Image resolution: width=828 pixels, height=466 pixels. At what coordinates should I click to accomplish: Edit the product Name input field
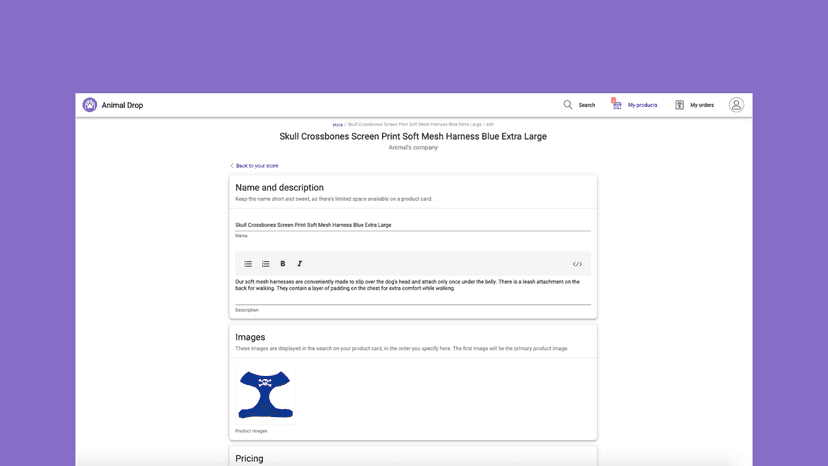click(x=413, y=225)
